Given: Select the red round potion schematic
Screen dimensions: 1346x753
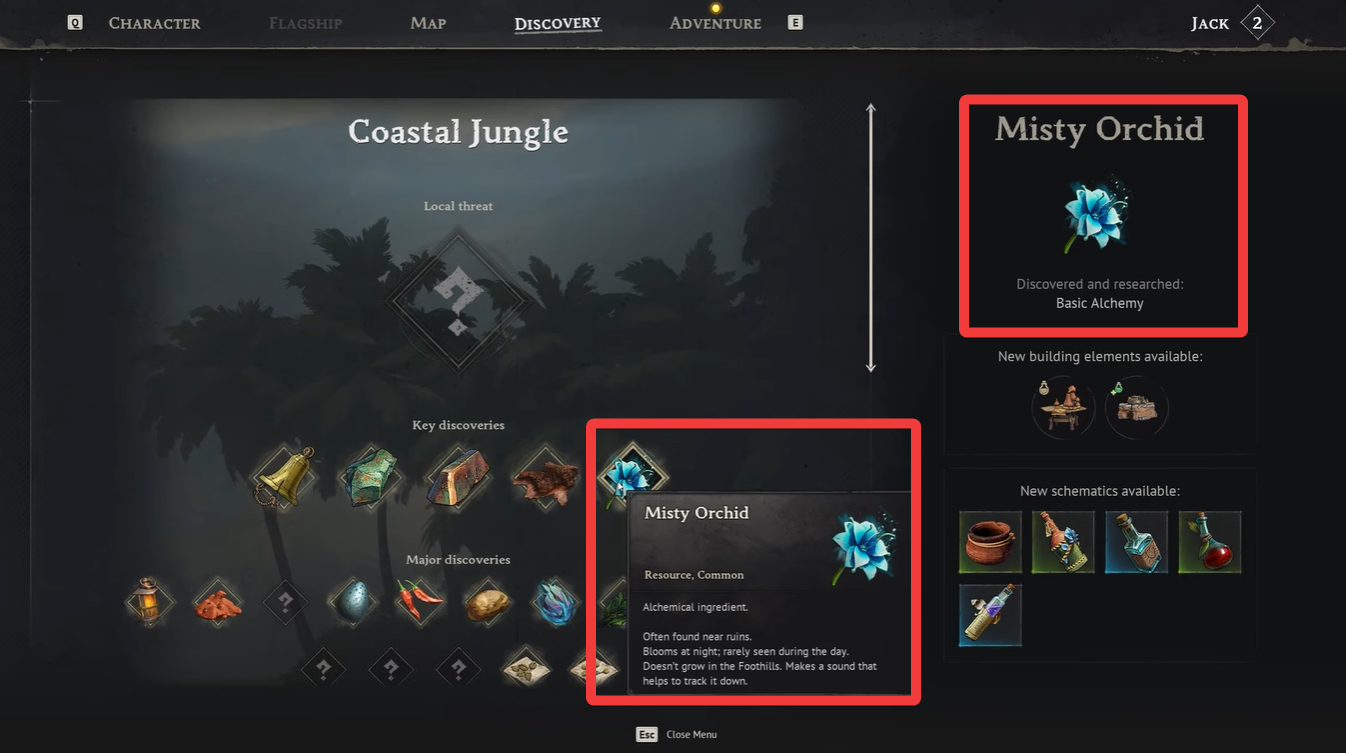Looking at the screenshot, I should pos(1210,542).
